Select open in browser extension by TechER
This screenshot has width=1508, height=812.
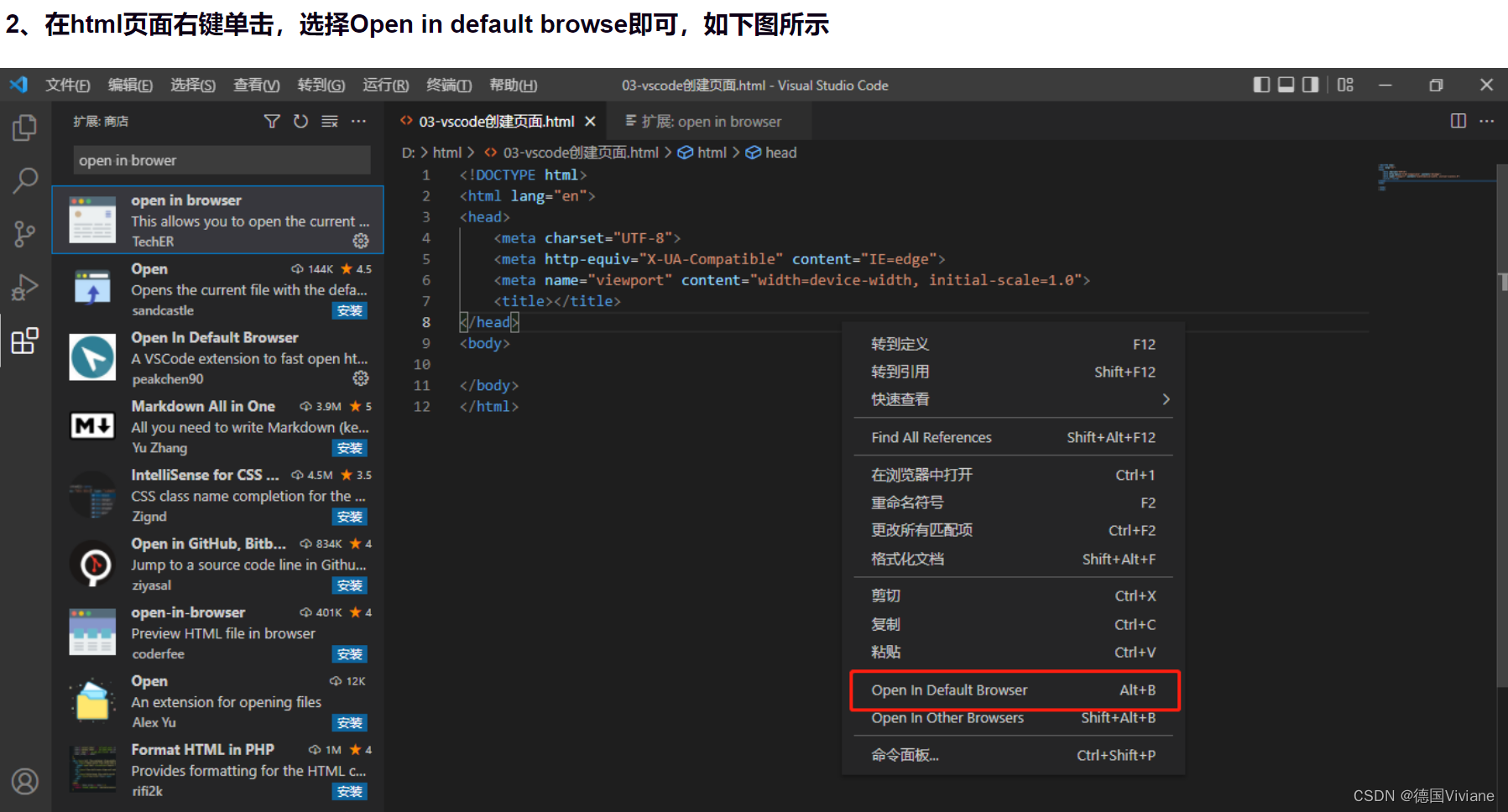pos(218,220)
